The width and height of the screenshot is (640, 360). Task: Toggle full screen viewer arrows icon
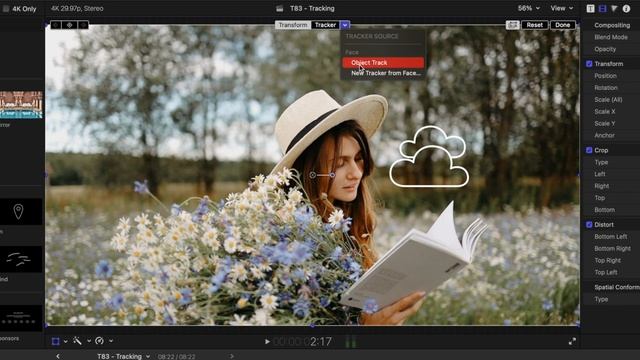(572, 341)
